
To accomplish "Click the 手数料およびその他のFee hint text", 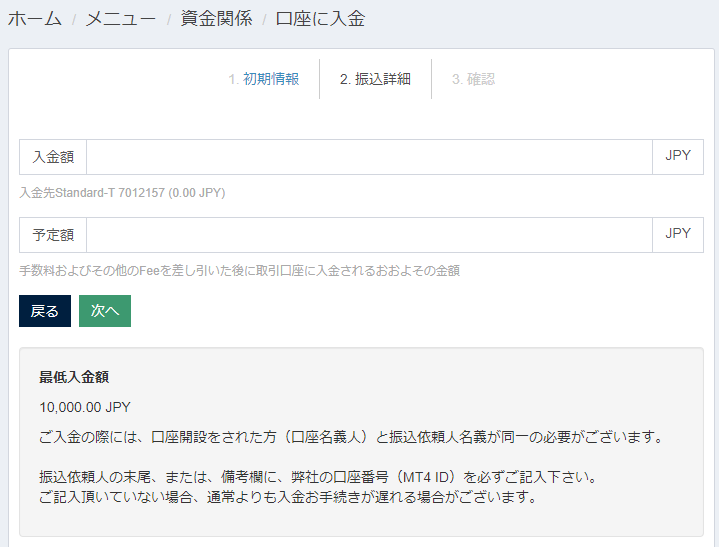I will click(240, 271).
